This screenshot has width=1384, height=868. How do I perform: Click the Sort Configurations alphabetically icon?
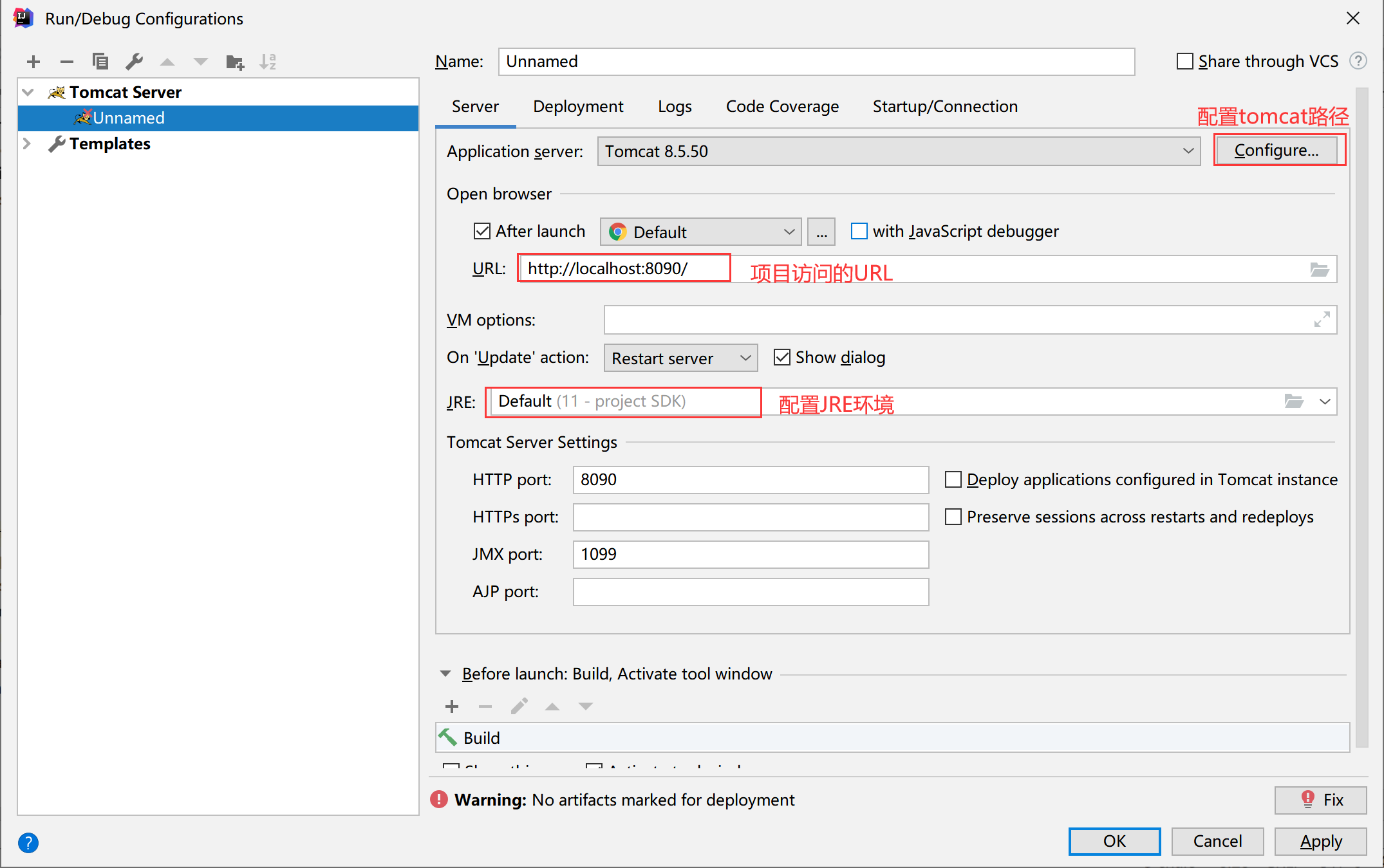pos(268,62)
